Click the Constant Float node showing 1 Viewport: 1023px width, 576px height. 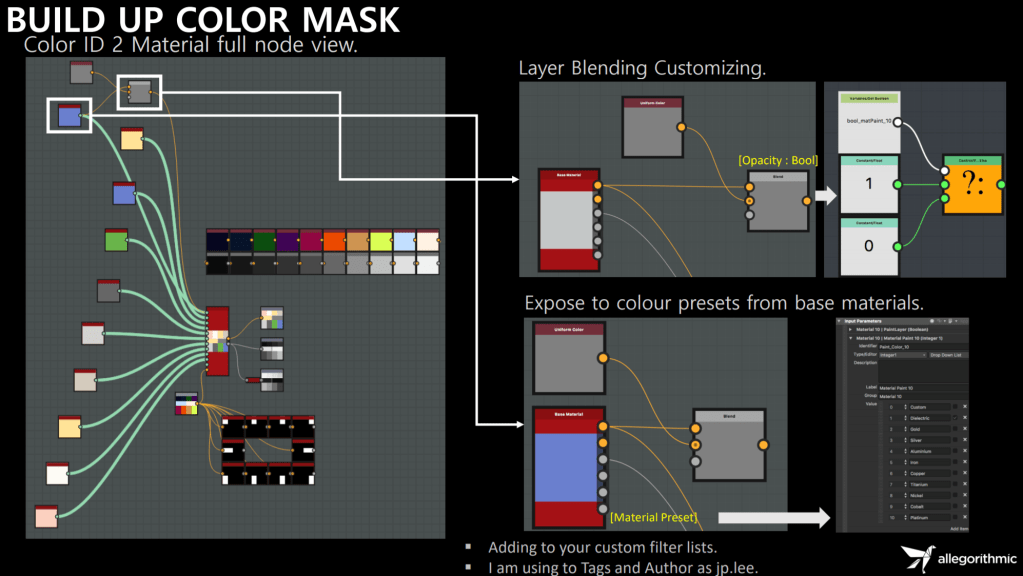click(868, 185)
